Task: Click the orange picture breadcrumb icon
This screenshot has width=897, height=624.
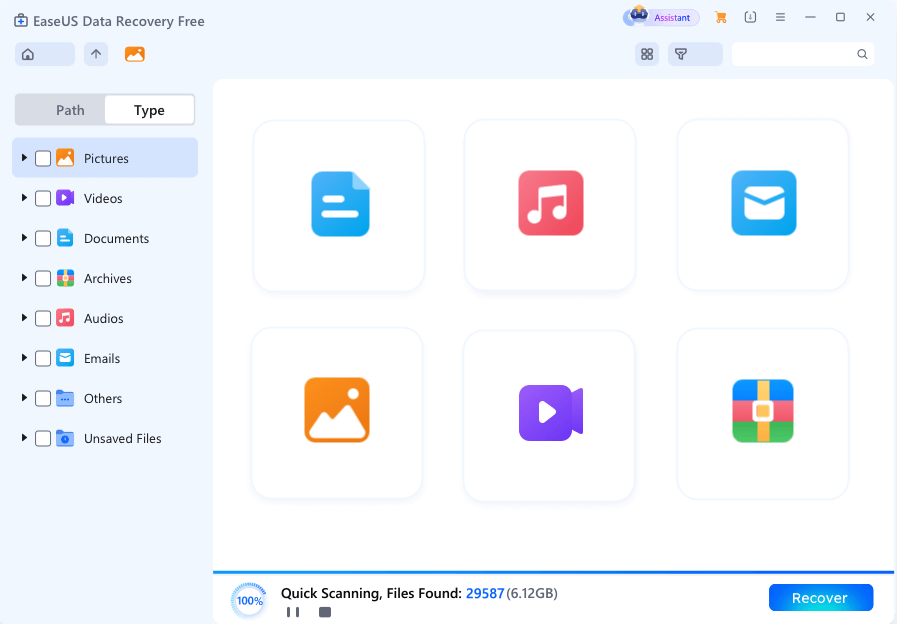Action: [x=135, y=54]
